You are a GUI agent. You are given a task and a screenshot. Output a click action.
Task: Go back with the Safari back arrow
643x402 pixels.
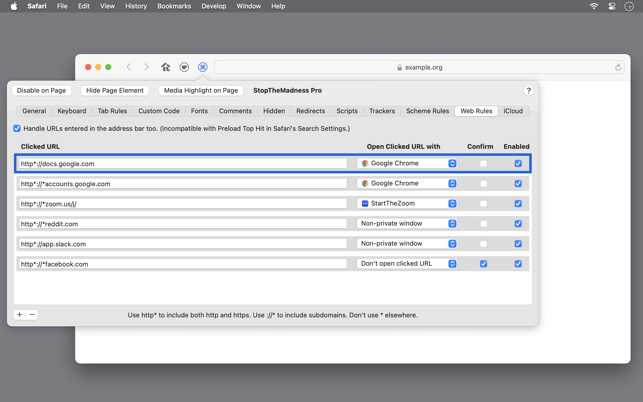(129, 67)
